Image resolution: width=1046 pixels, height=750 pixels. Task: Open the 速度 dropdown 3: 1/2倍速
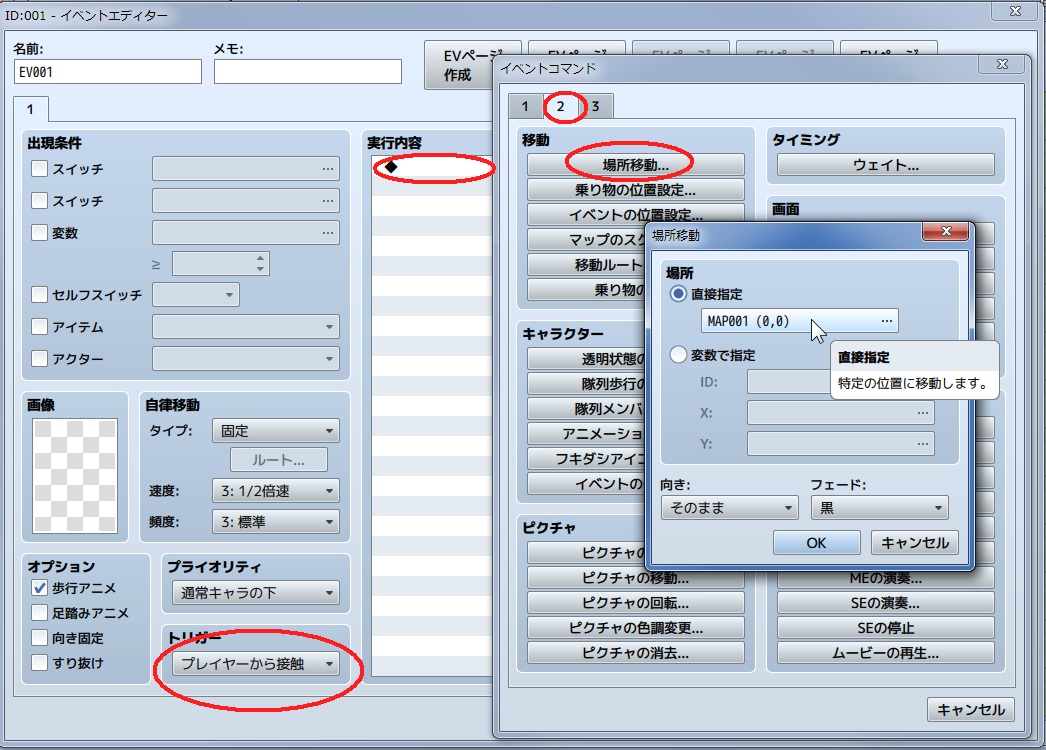coord(275,490)
